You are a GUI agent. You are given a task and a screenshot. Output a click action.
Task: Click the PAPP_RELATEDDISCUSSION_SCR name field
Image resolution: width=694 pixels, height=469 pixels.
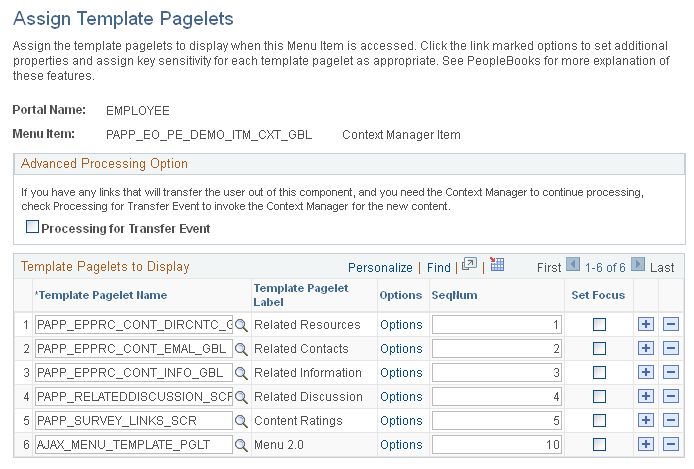(134, 396)
